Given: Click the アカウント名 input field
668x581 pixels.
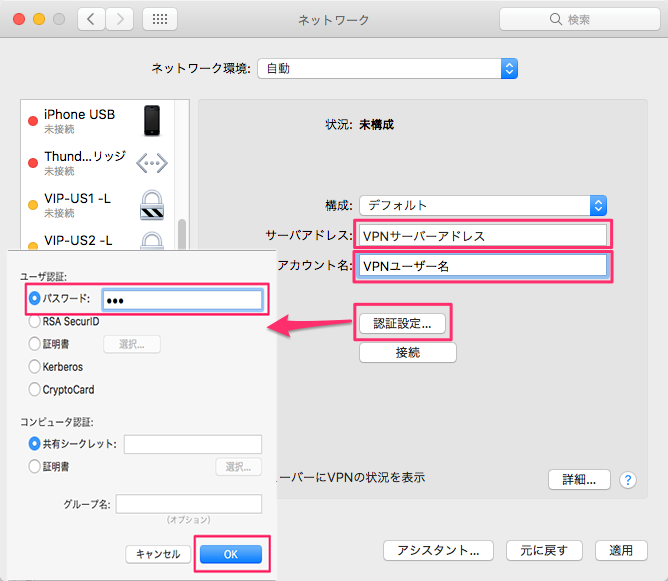Looking at the screenshot, I should [x=483, y=266].
